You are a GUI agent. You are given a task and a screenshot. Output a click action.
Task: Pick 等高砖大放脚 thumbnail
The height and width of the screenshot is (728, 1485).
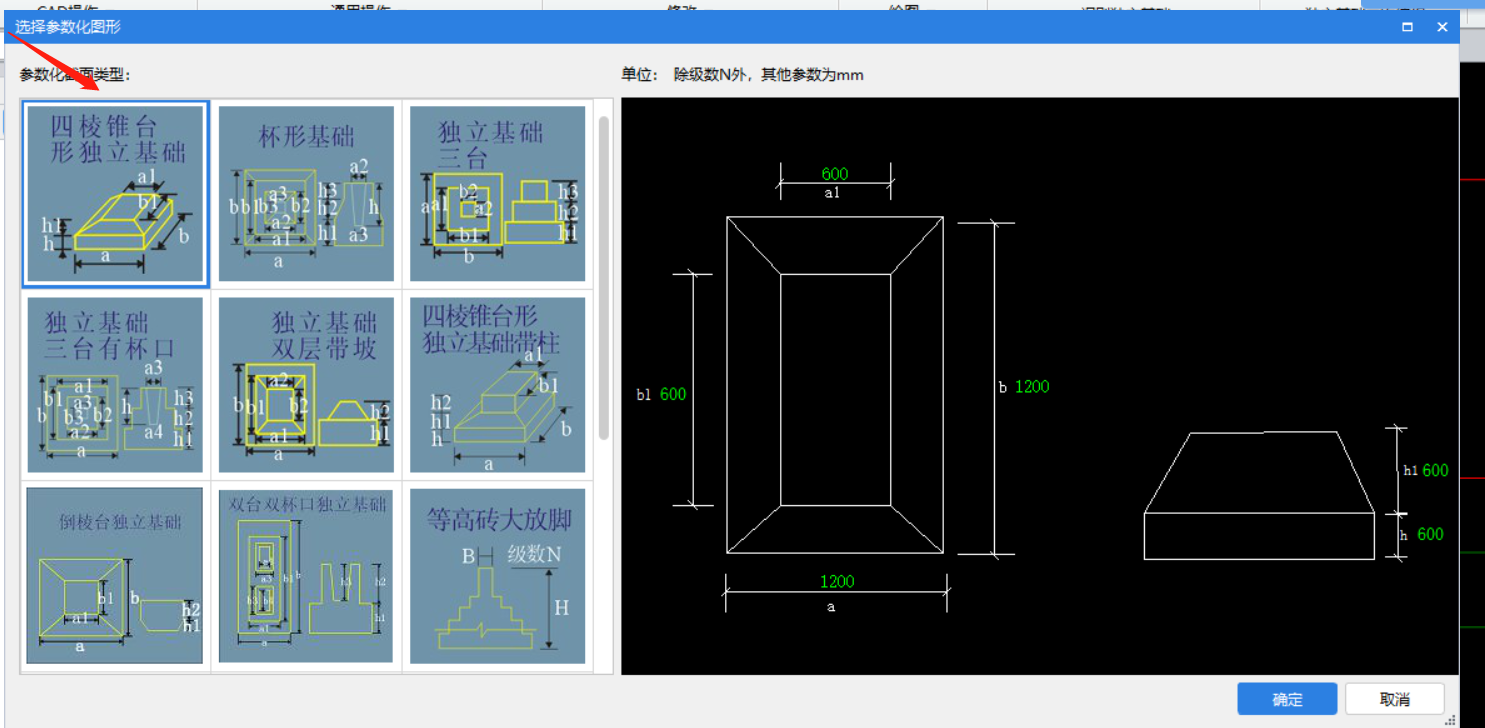[497, 576]
